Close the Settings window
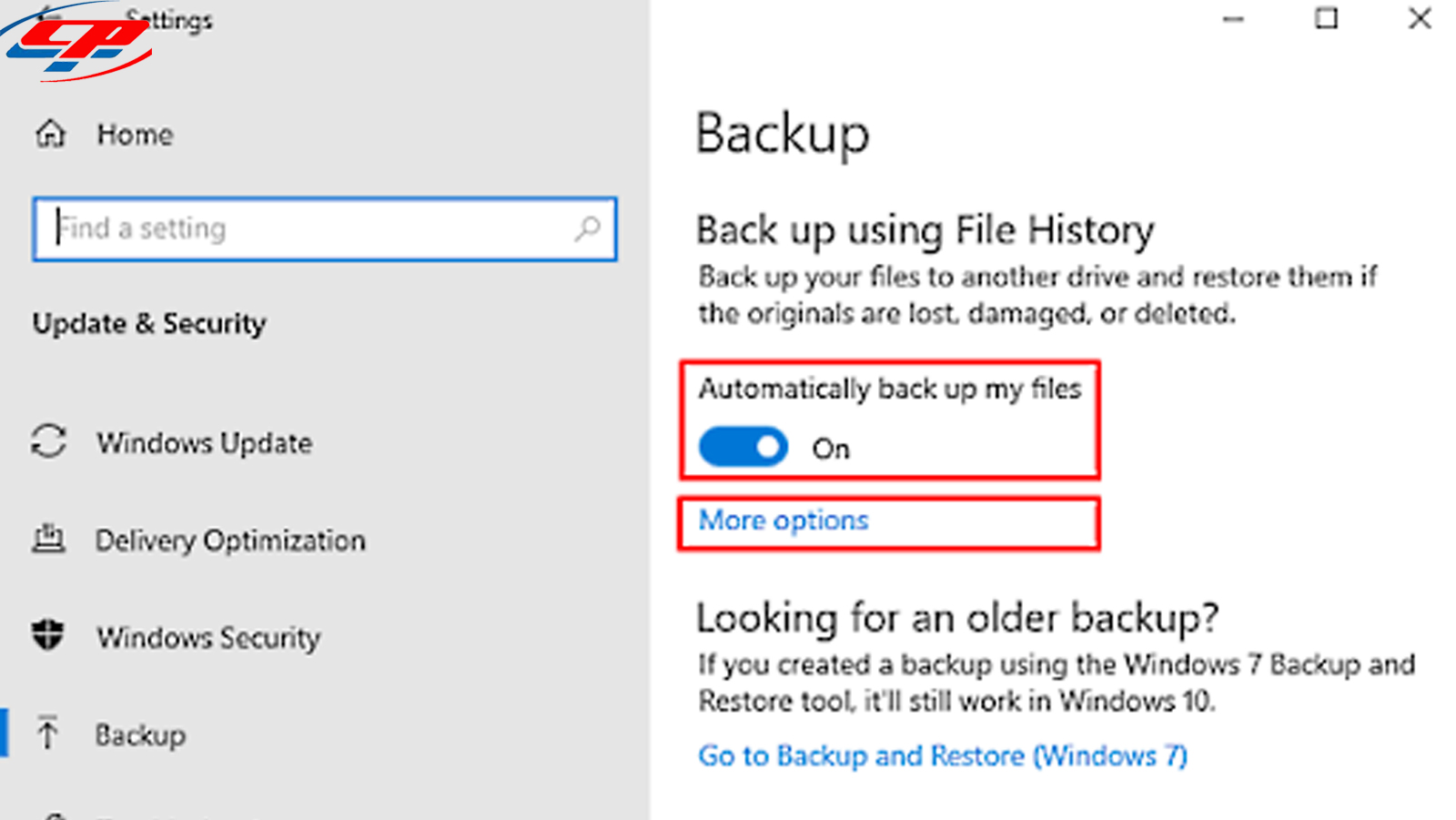This screenshot has height=820, width=1456. coord(1420,19)
